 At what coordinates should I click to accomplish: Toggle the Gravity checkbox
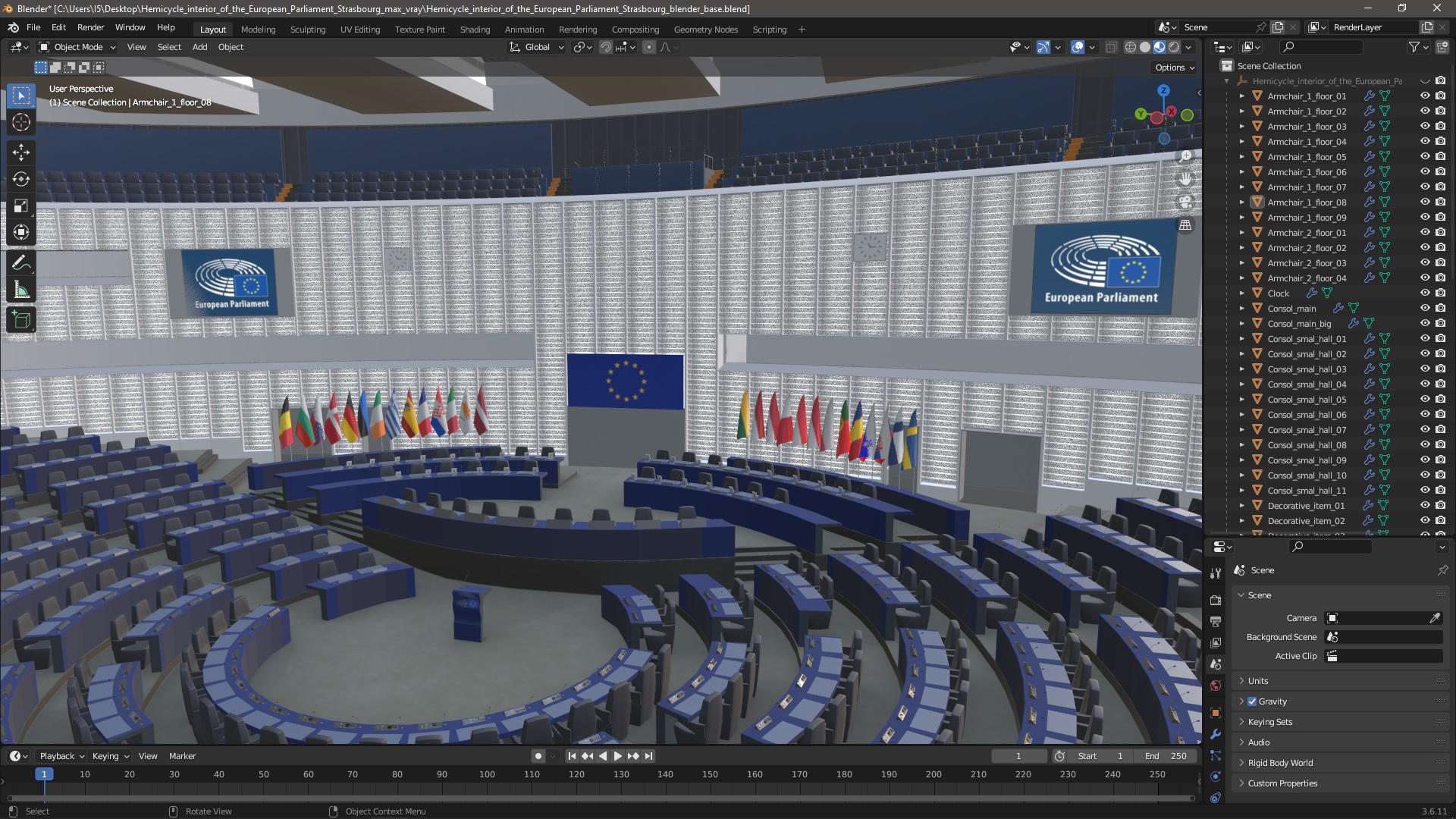pos(1252,701)
